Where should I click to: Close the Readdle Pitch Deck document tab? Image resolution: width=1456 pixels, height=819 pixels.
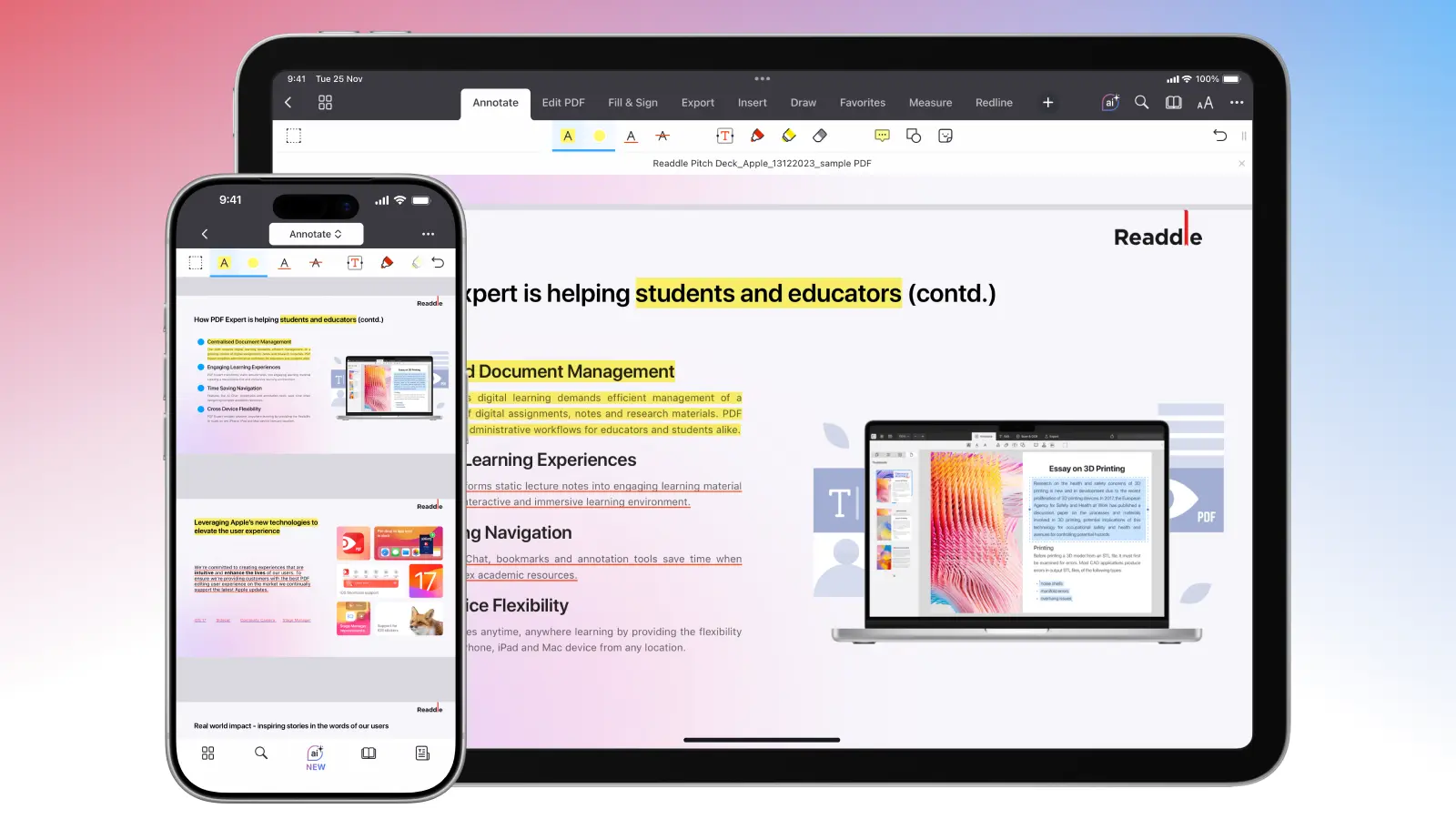click(1241, 164)
